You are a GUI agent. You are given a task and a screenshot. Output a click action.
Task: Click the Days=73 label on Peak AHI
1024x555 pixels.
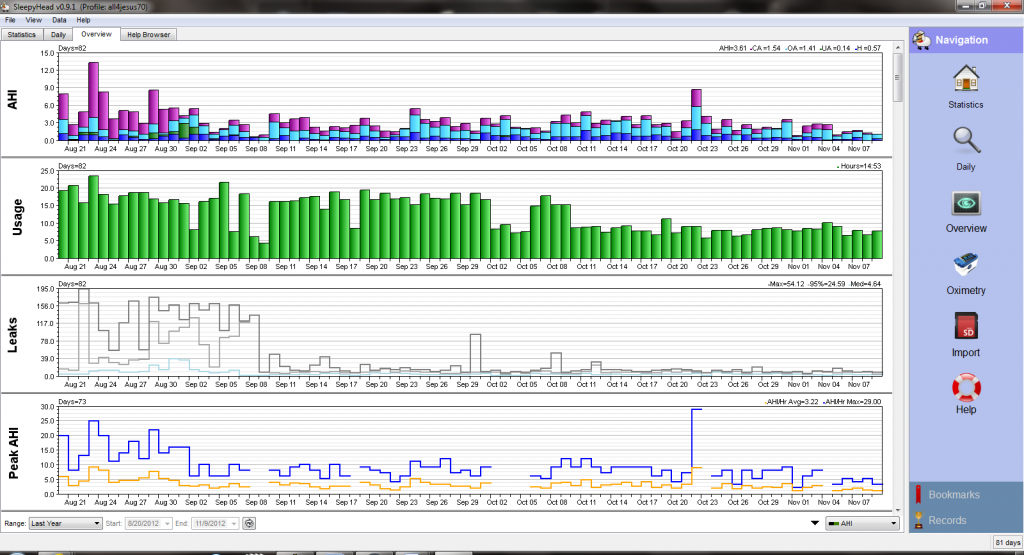pyautogui.click(x=72, y=402)
